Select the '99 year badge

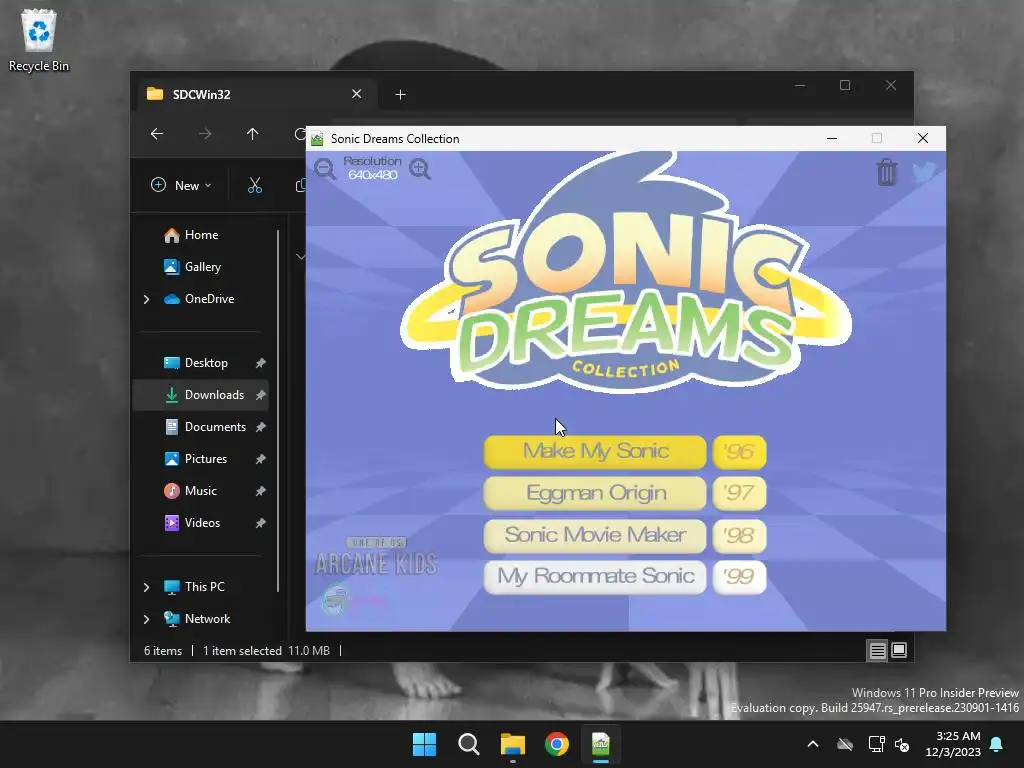[x=739, y=577]
